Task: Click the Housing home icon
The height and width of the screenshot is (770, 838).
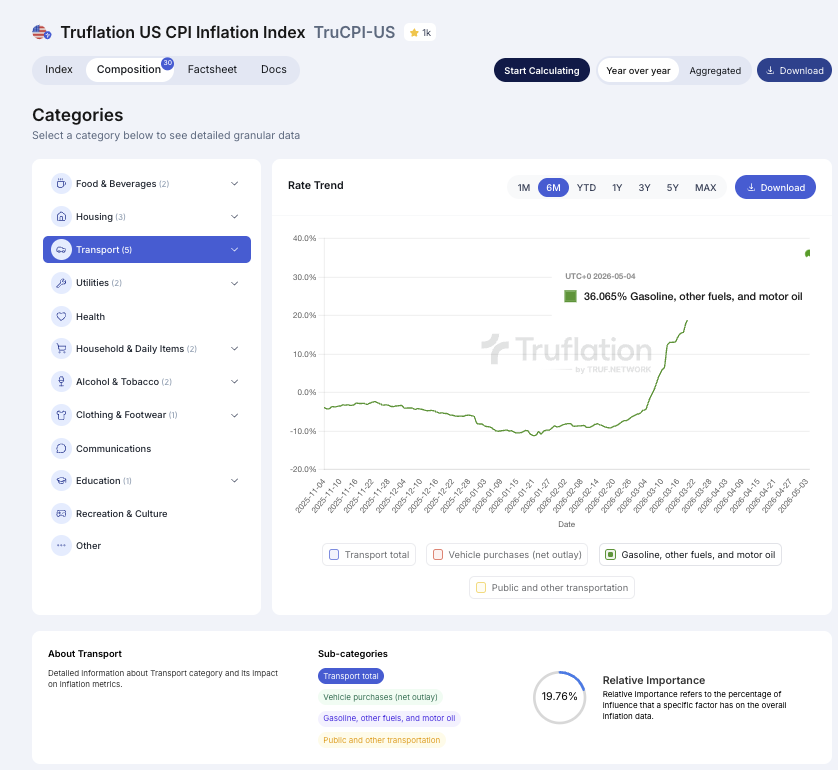Action: [61, 217]
